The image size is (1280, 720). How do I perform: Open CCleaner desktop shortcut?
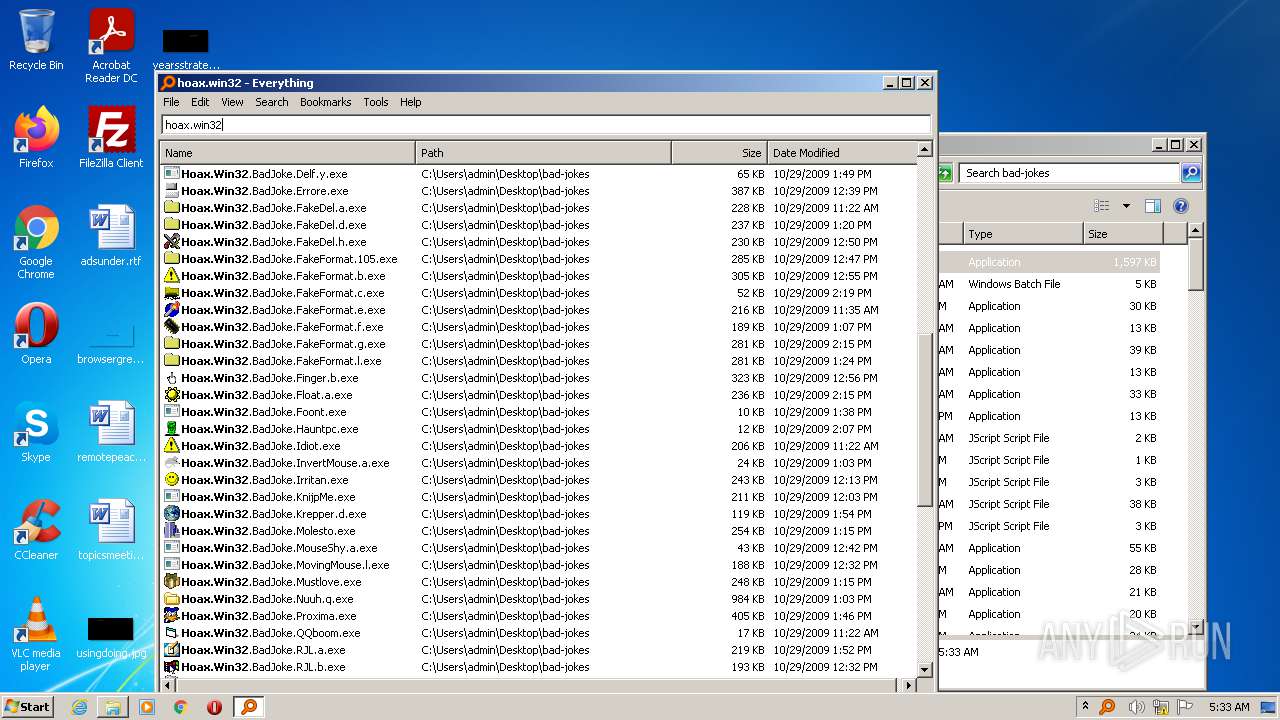(x=36, y=530)
